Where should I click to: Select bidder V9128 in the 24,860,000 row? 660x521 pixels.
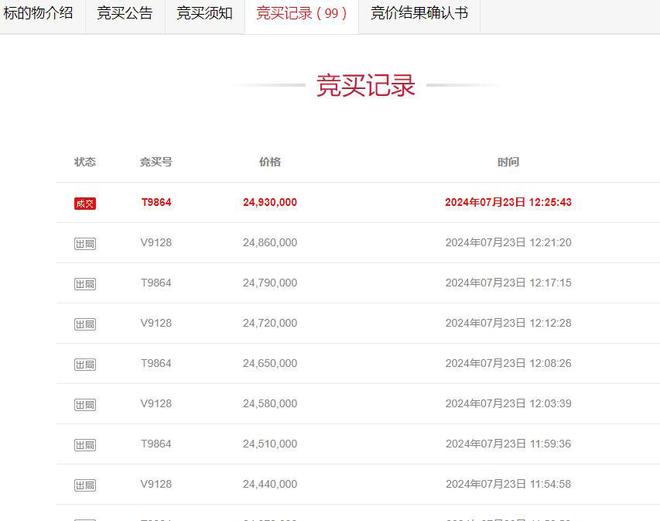pyautogui.click(x=156, y=242)
